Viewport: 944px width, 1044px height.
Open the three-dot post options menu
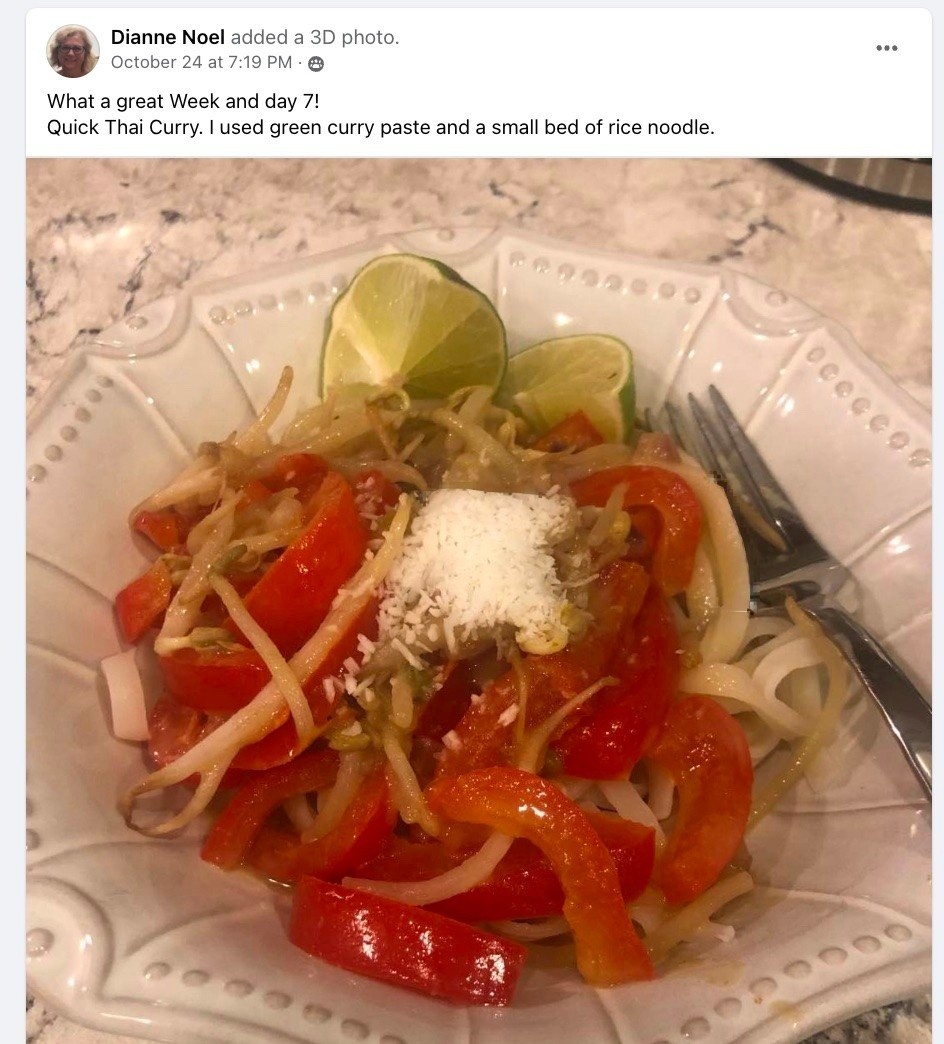click(886, 48)
